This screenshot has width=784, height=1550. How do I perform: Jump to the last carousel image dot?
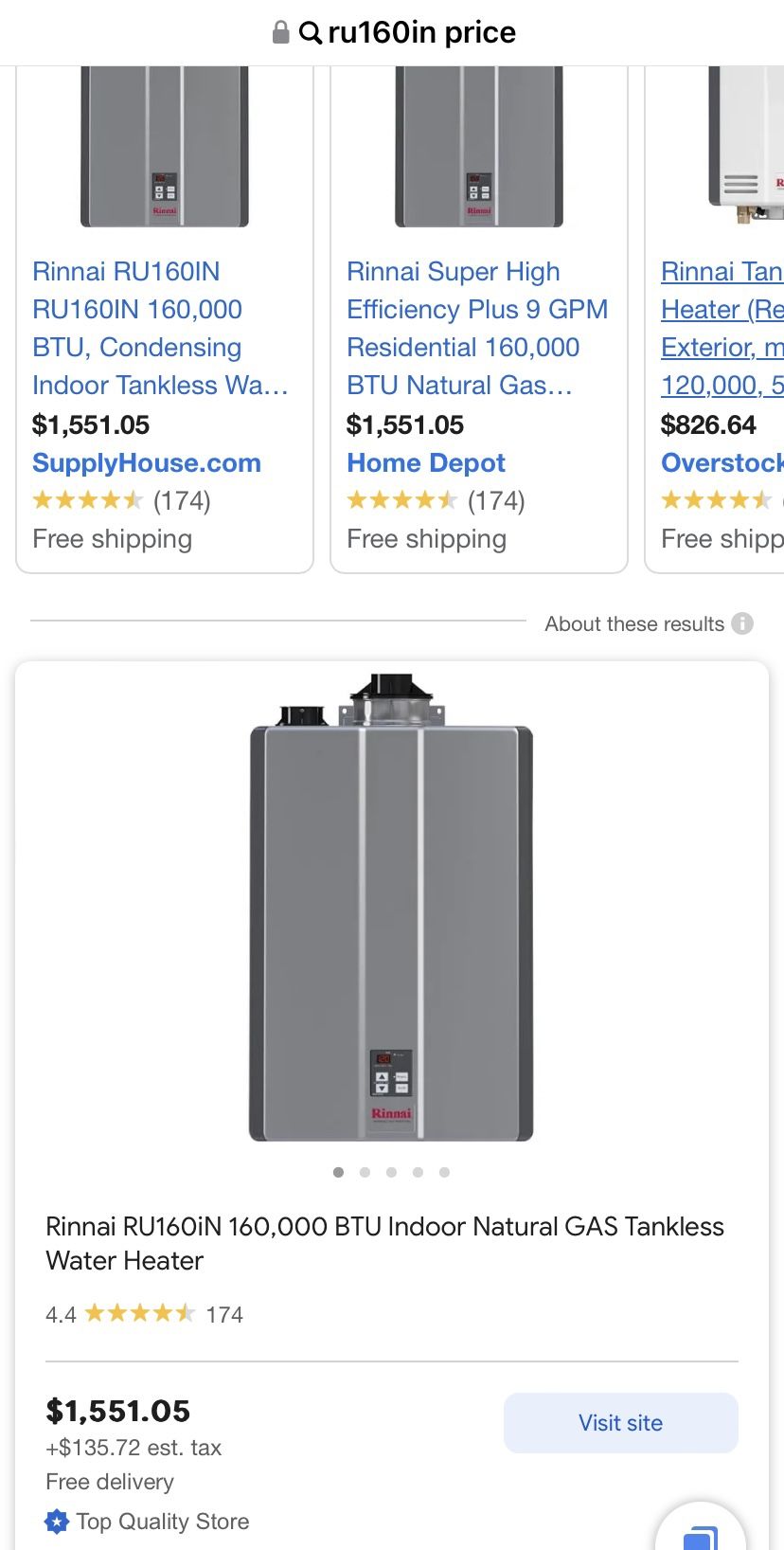(444, 1172)
